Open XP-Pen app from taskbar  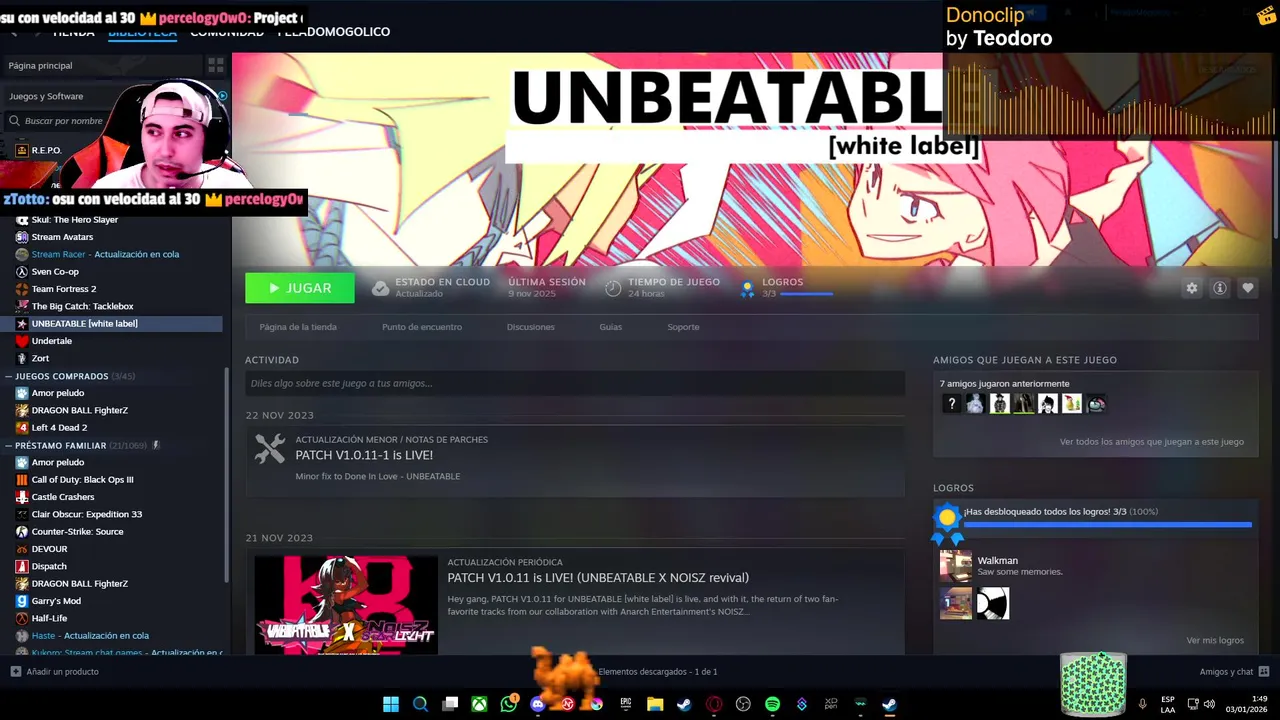click(831, 704)
